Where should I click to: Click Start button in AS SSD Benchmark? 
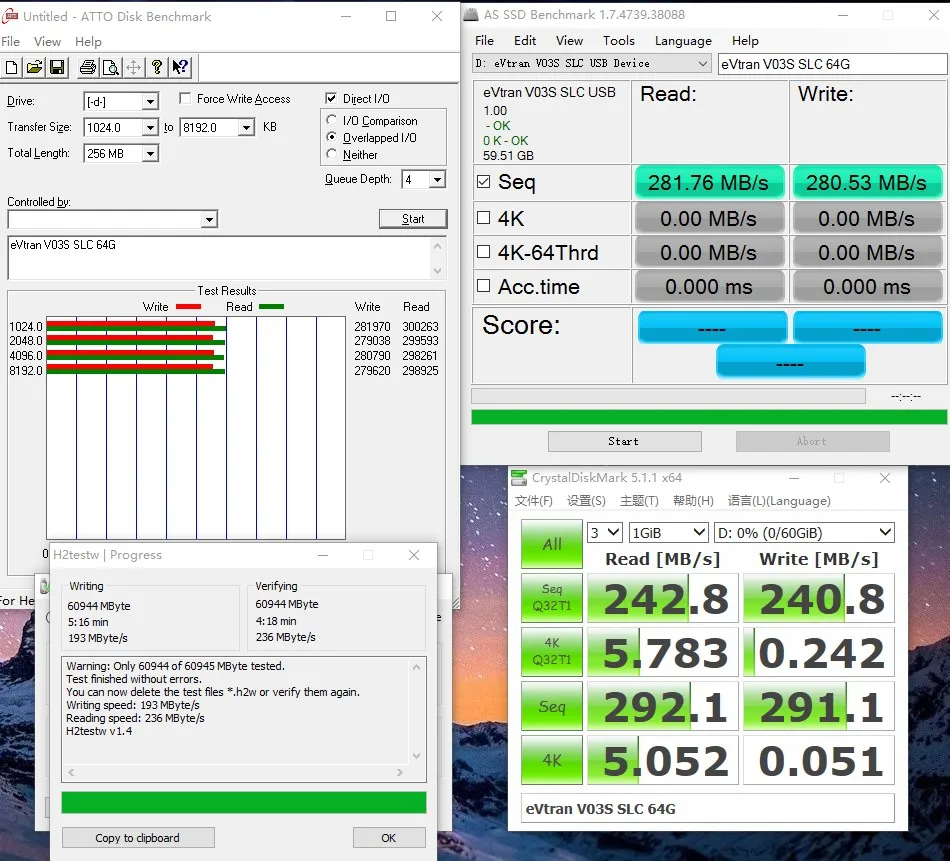(x=625, y=441)
